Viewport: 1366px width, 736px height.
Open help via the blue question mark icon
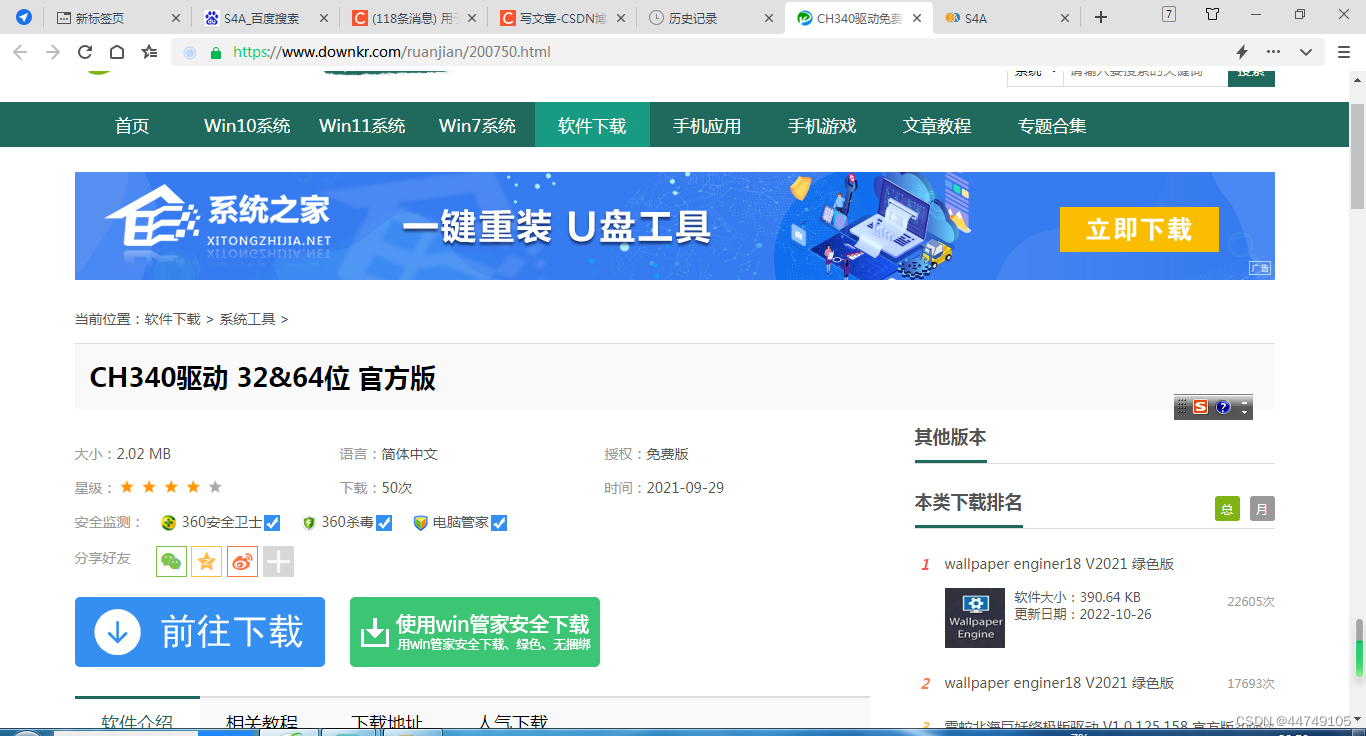click(x=1222, y=407)
